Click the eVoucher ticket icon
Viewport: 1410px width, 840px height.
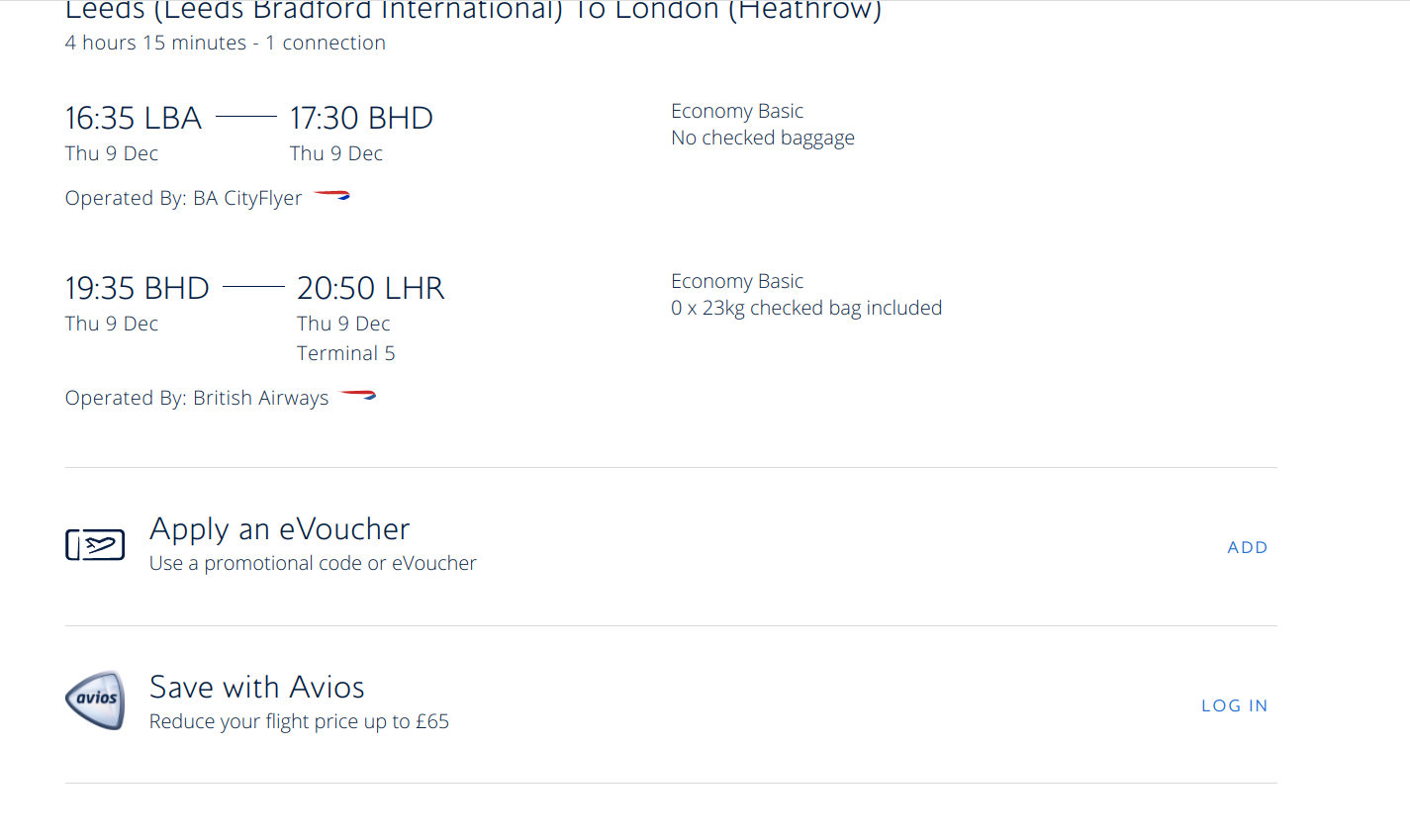[95, 545]
